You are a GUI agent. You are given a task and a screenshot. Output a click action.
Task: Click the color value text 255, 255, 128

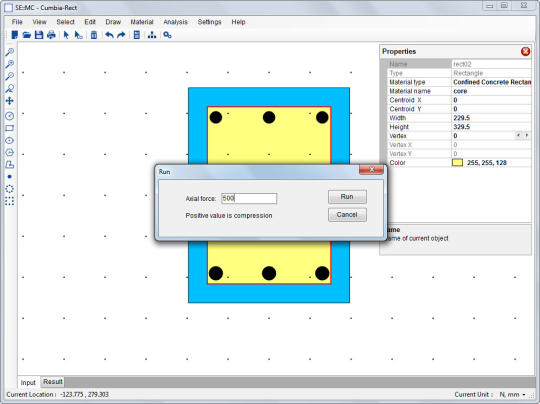click(487, 163)
